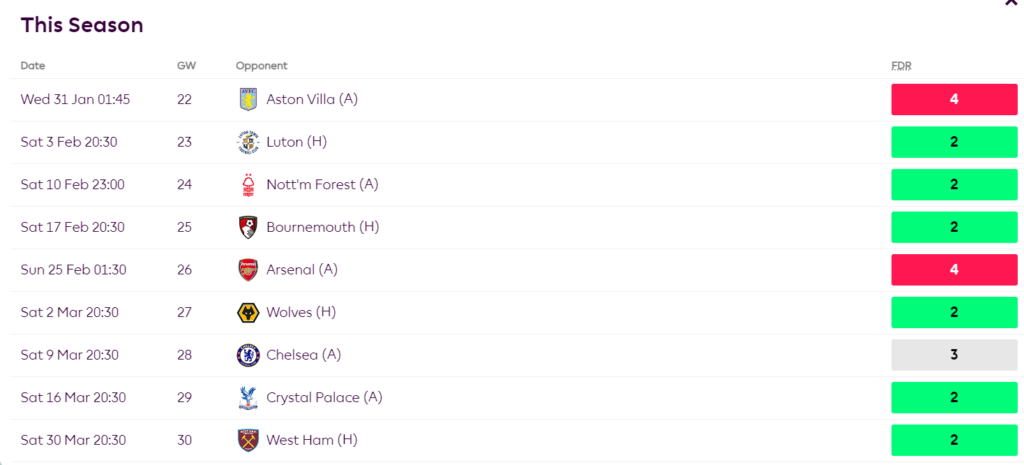
Task: Click the Chelsea (A) opponent name
Action: [x=306, y=355]
